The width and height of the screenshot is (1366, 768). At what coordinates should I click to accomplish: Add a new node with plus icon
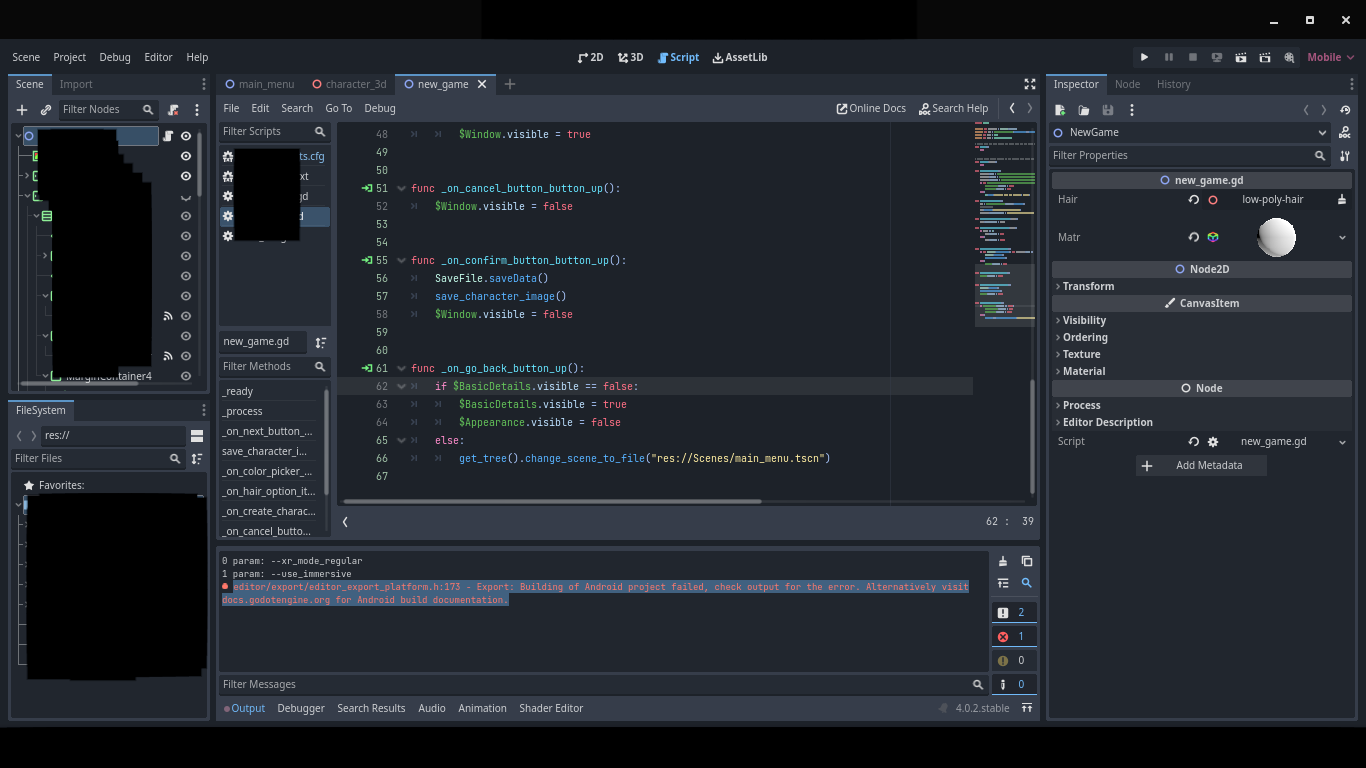22,109
